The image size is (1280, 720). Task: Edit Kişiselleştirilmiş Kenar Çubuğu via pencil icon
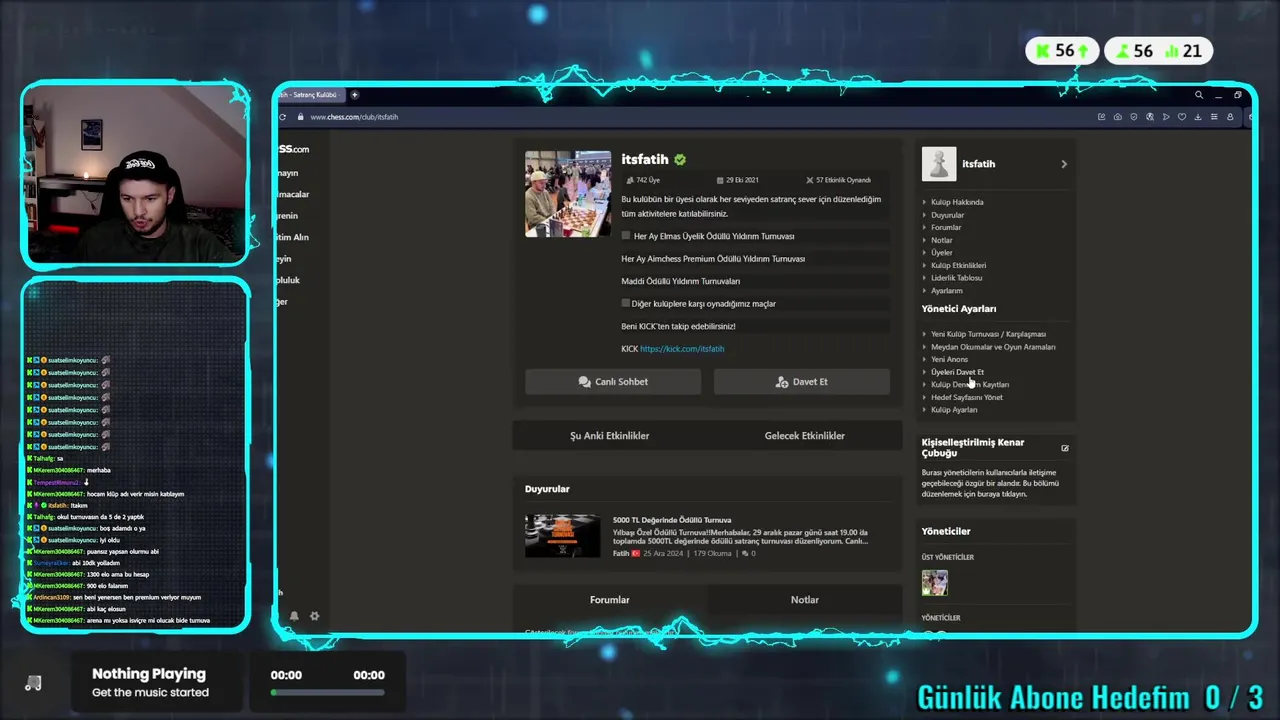(1065, 448)
